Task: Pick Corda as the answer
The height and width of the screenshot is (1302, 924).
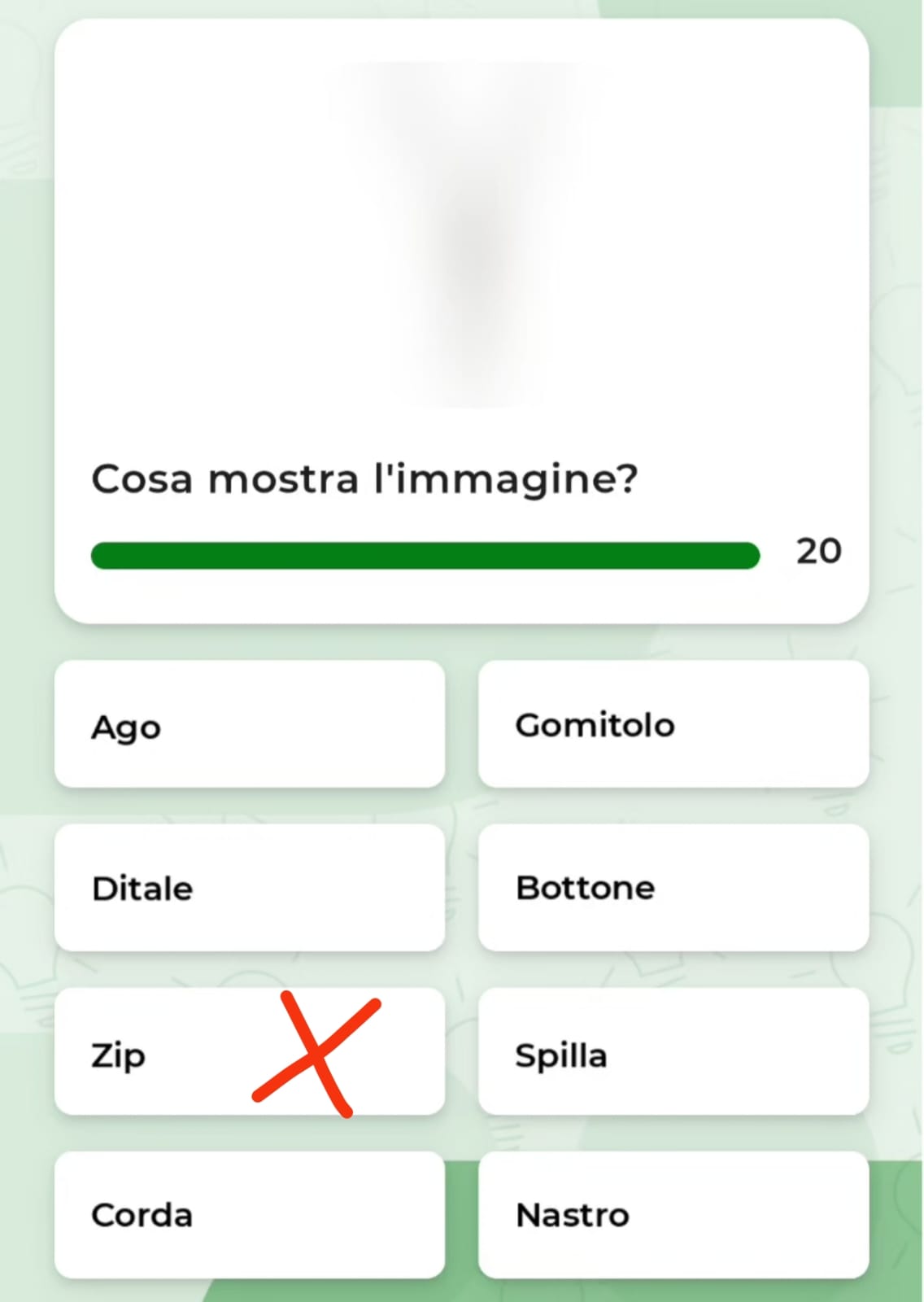Action: pos(249,1215)
